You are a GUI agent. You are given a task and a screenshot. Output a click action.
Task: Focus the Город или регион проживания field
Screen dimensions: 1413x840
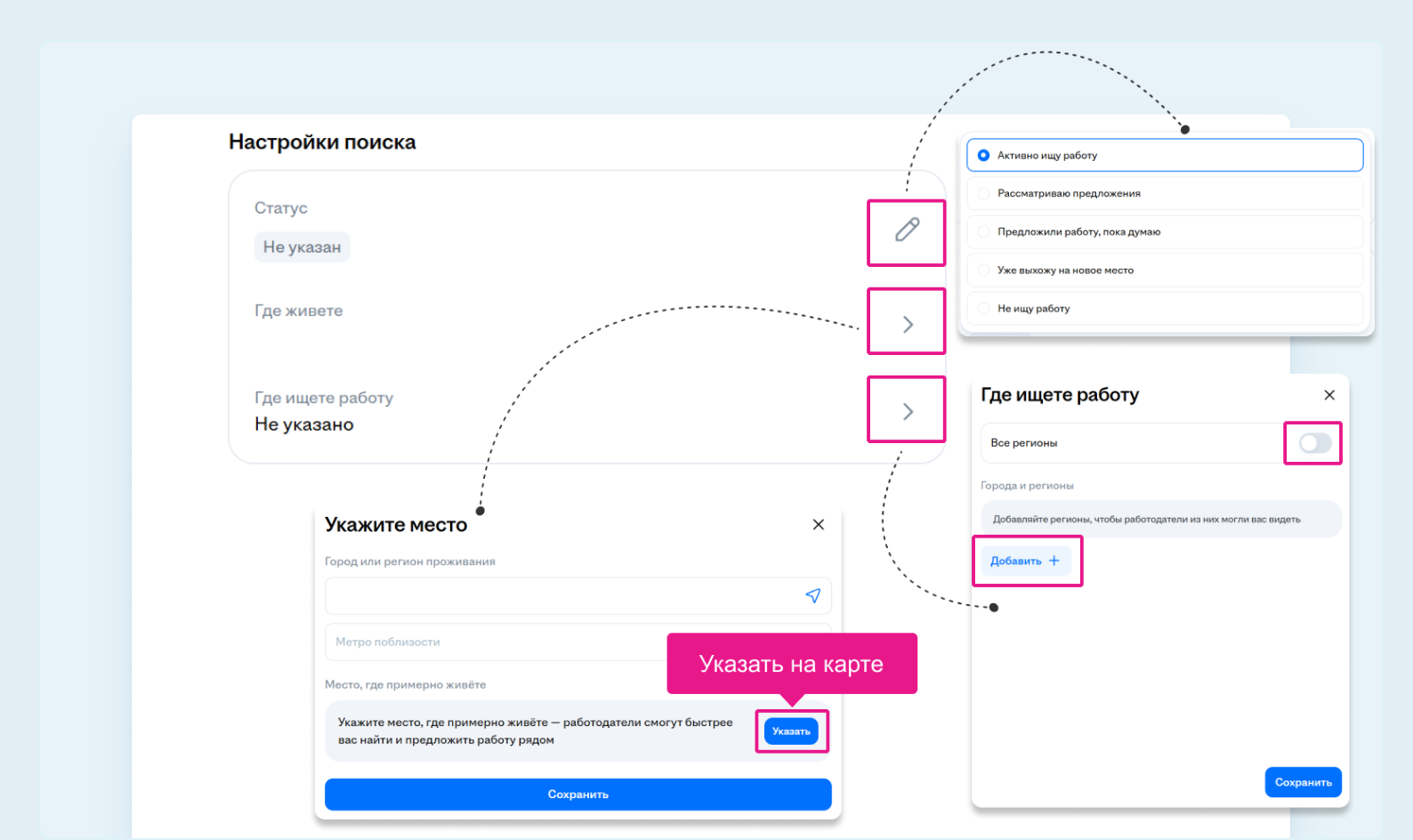point(577,596)
